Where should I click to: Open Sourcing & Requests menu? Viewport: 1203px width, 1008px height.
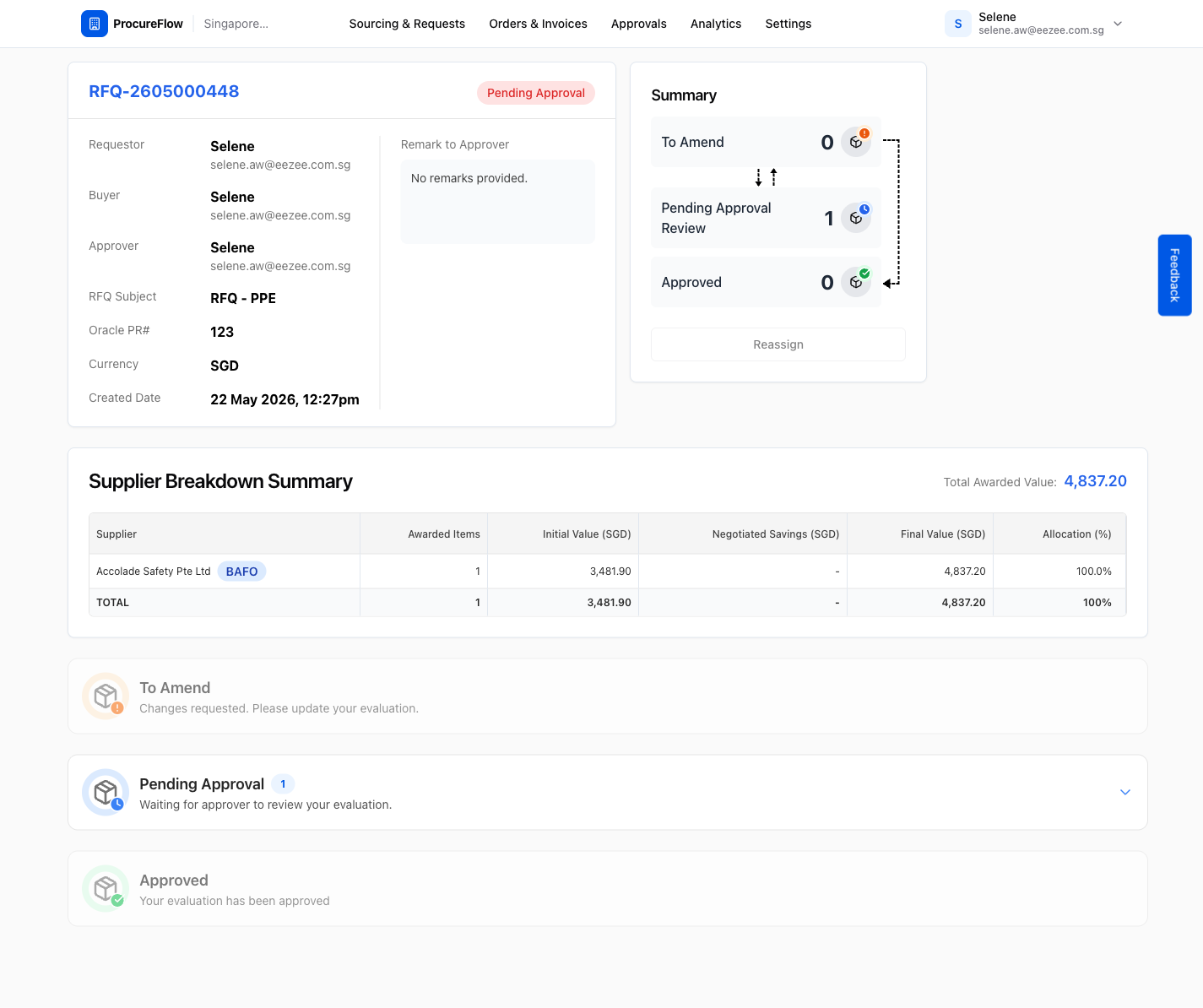coord(407,24)
